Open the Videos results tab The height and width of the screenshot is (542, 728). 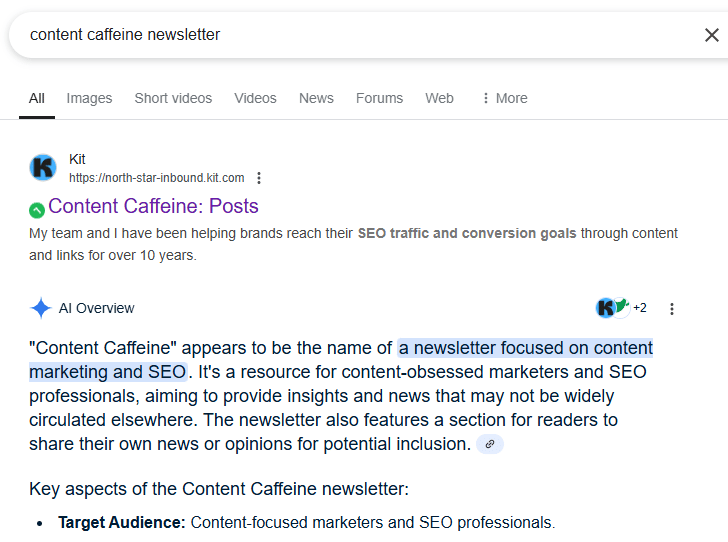pyautogui.click(x=255, y=98)
